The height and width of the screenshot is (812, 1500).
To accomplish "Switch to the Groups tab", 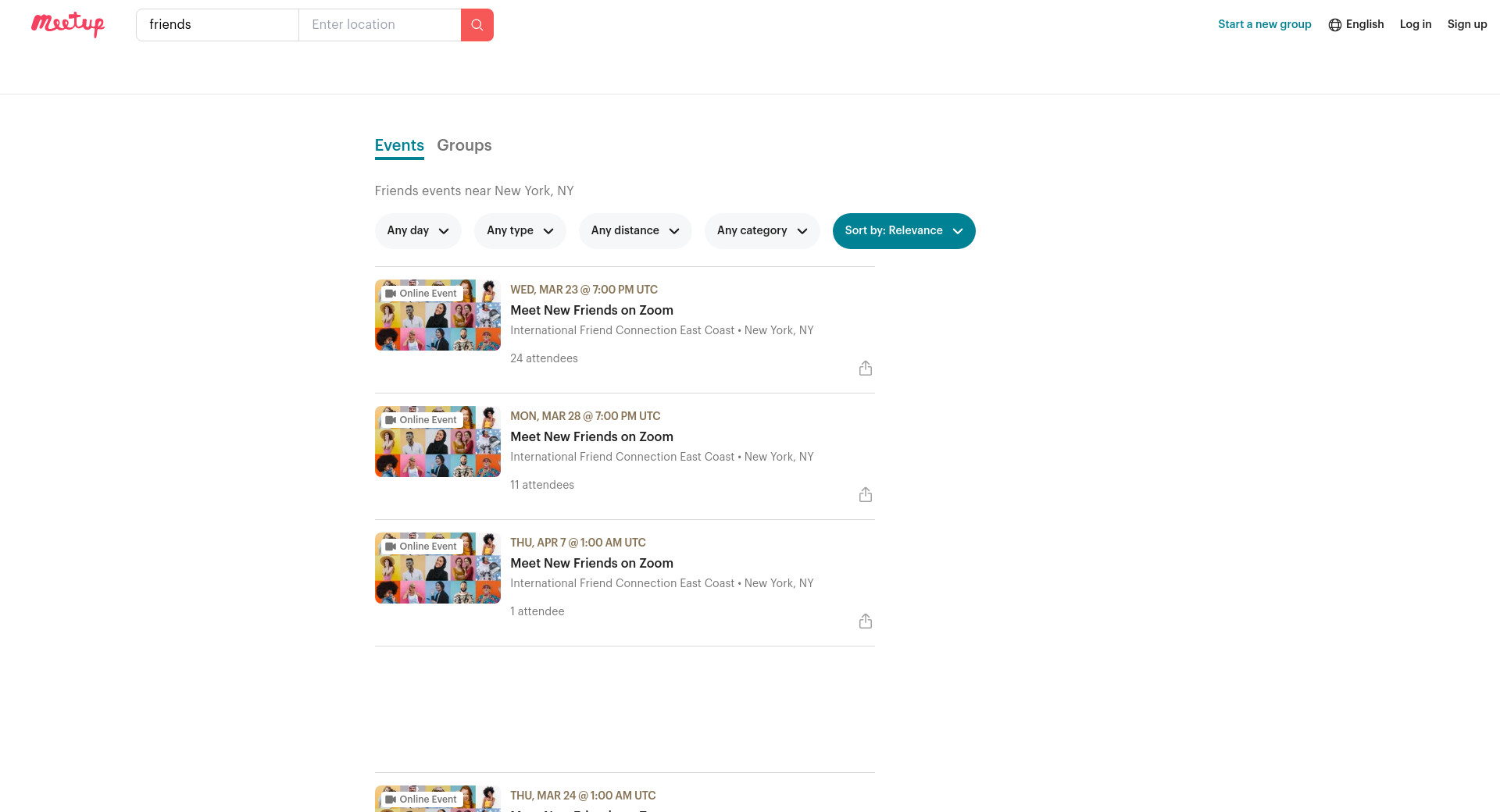I will [x=464, y=145].
